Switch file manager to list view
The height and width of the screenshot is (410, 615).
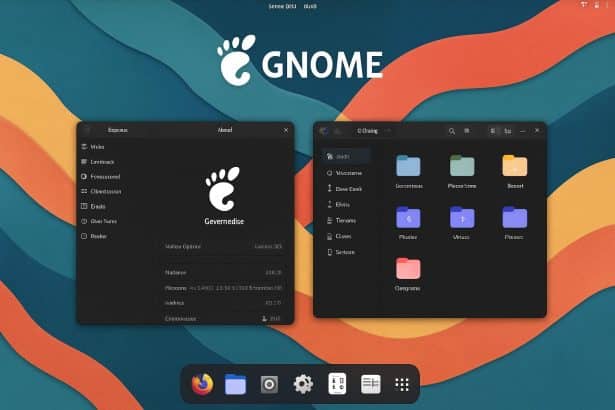[508, 130]
